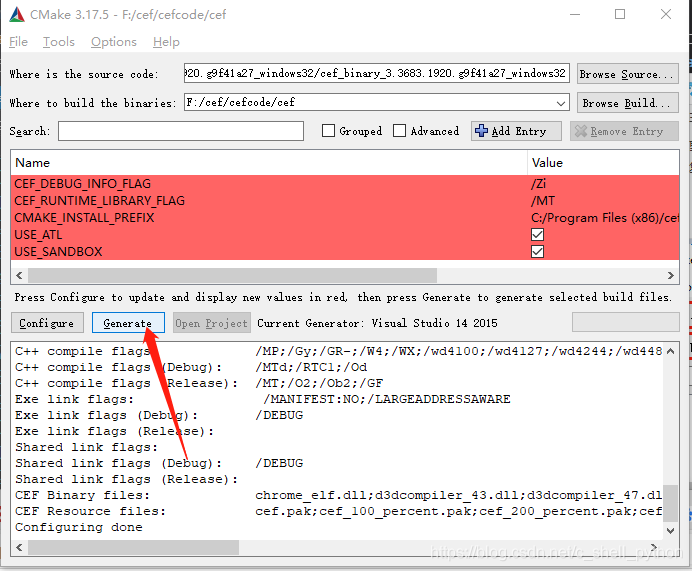Maximize the CMake window

pos(620,14)
